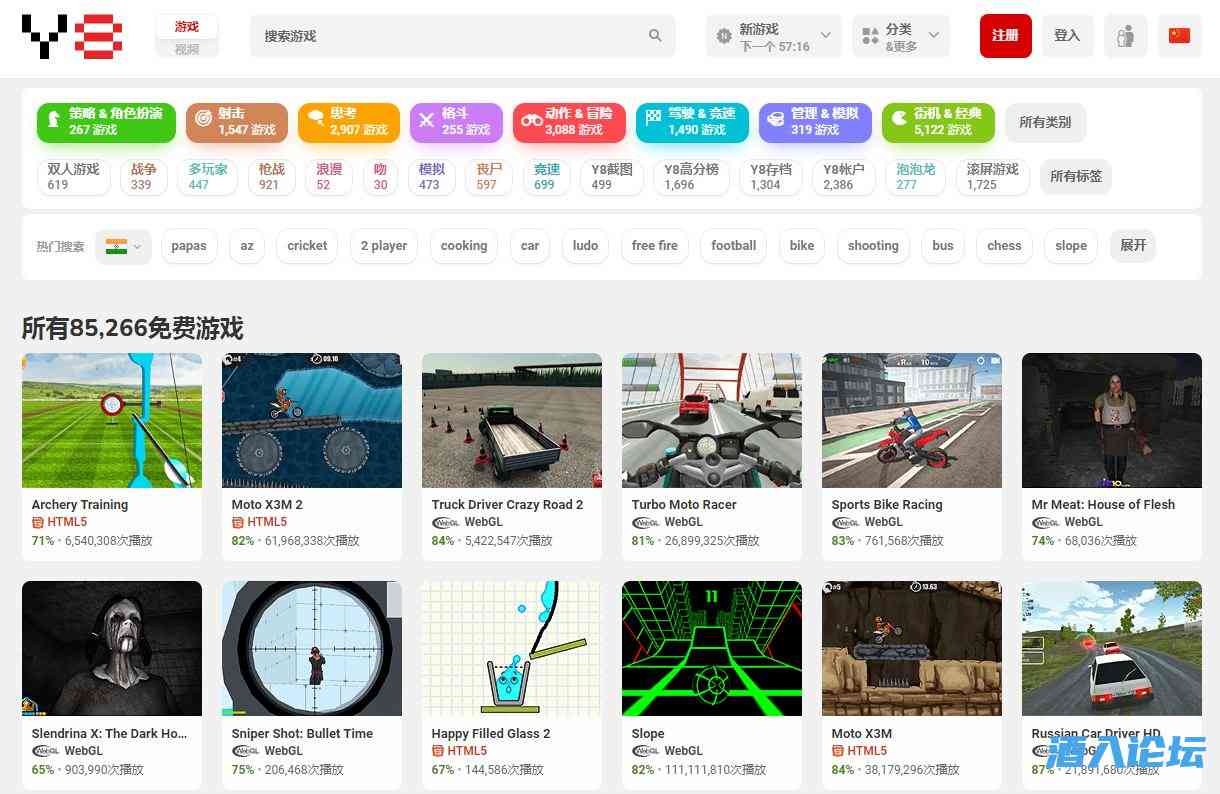1220x794 pixels.
Task: Open the India flag country dropdown
Action: tap(123, 246)
